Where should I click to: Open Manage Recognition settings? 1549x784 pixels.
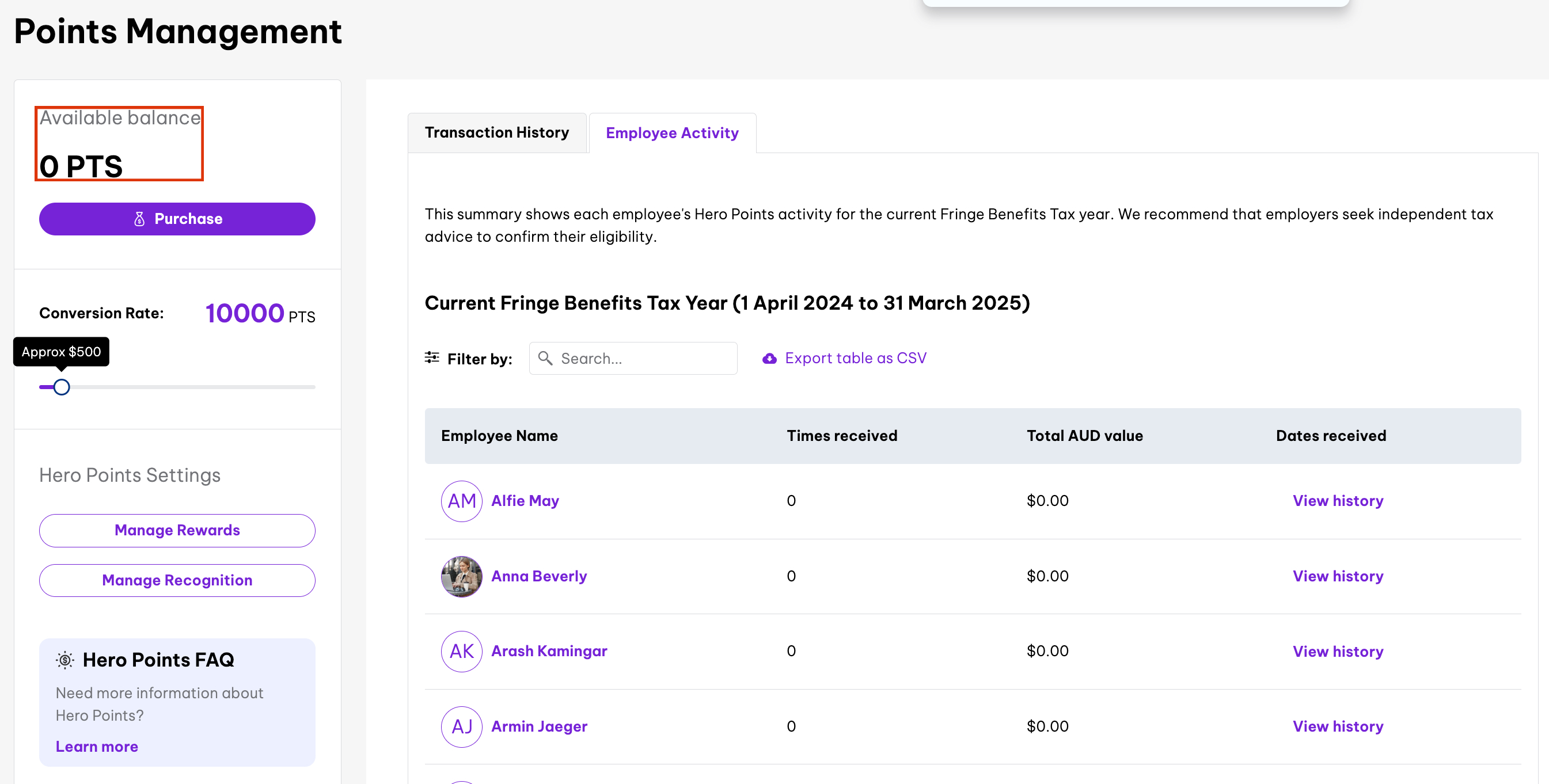(x=177, y=580)
